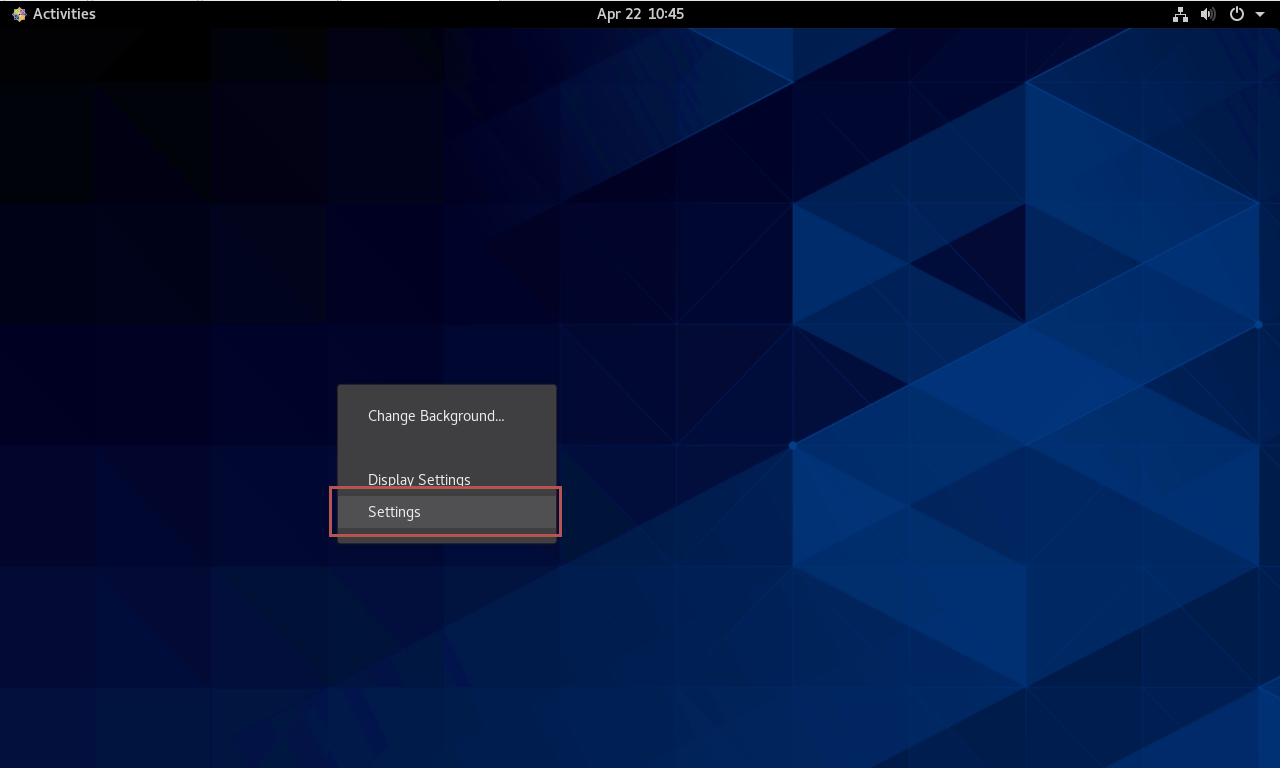This screenshot has width=1281, height=769.
Task: Select Display Settings in context menu
Action: 446,480
